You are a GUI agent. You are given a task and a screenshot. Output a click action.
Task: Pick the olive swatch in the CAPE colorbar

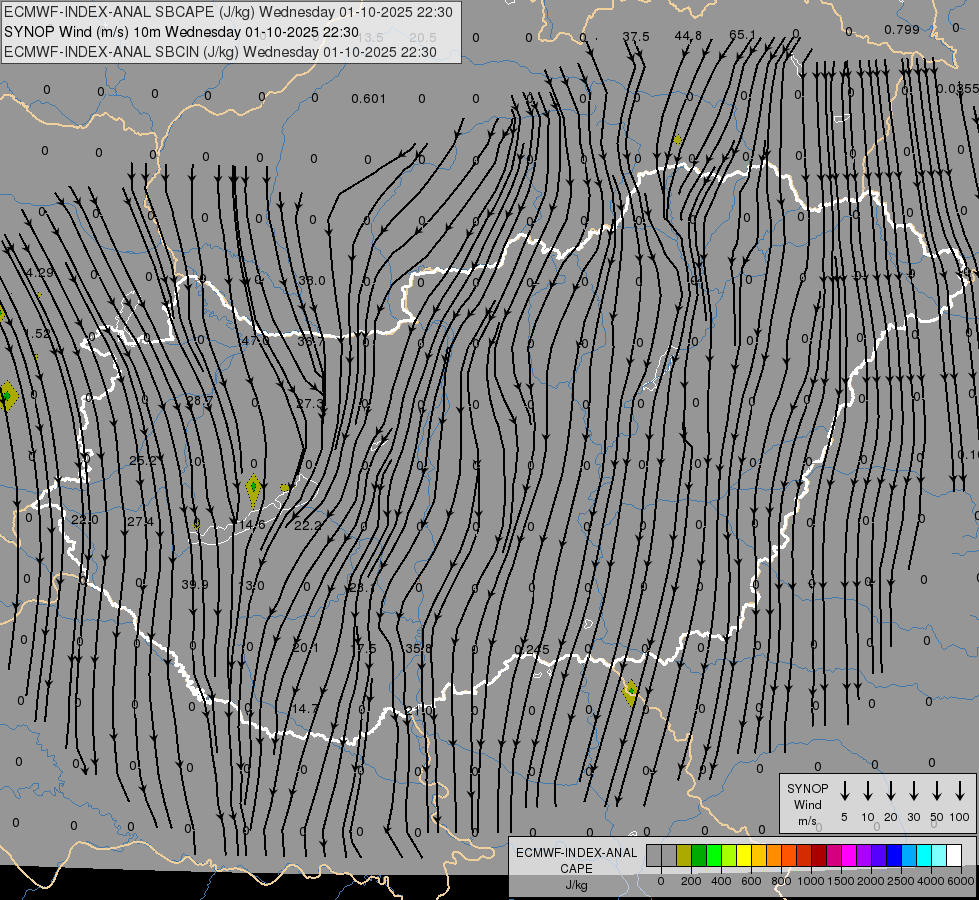pyautogui.click(x=684, y=855)
